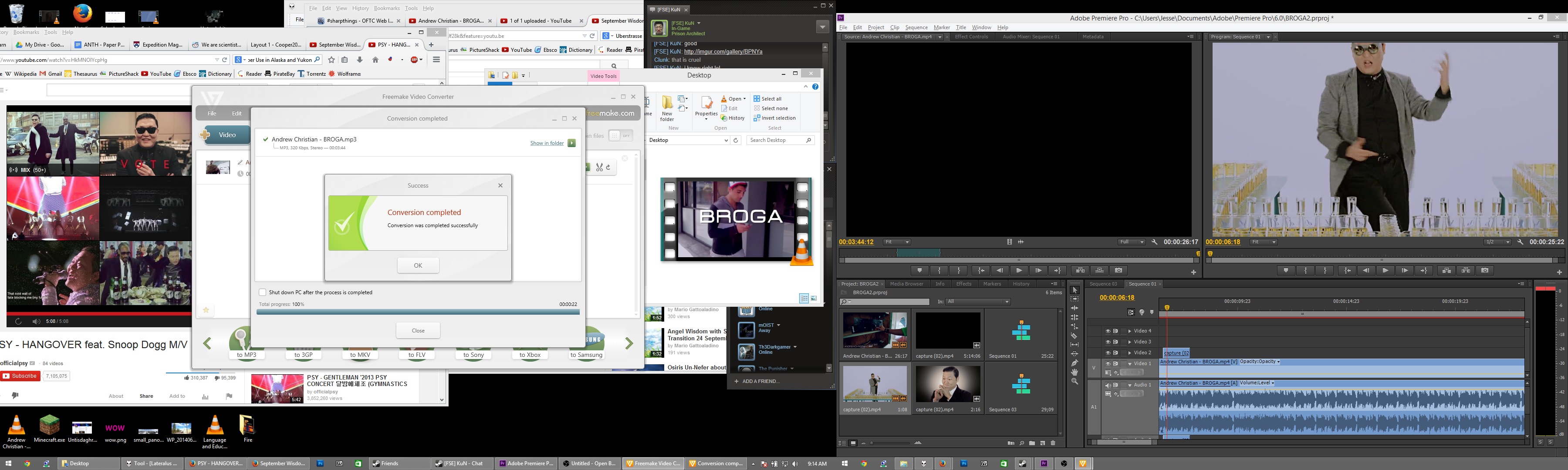The image size is (1568, 470).
Task: Select the Hand tool
Action: coord(1075,372)
